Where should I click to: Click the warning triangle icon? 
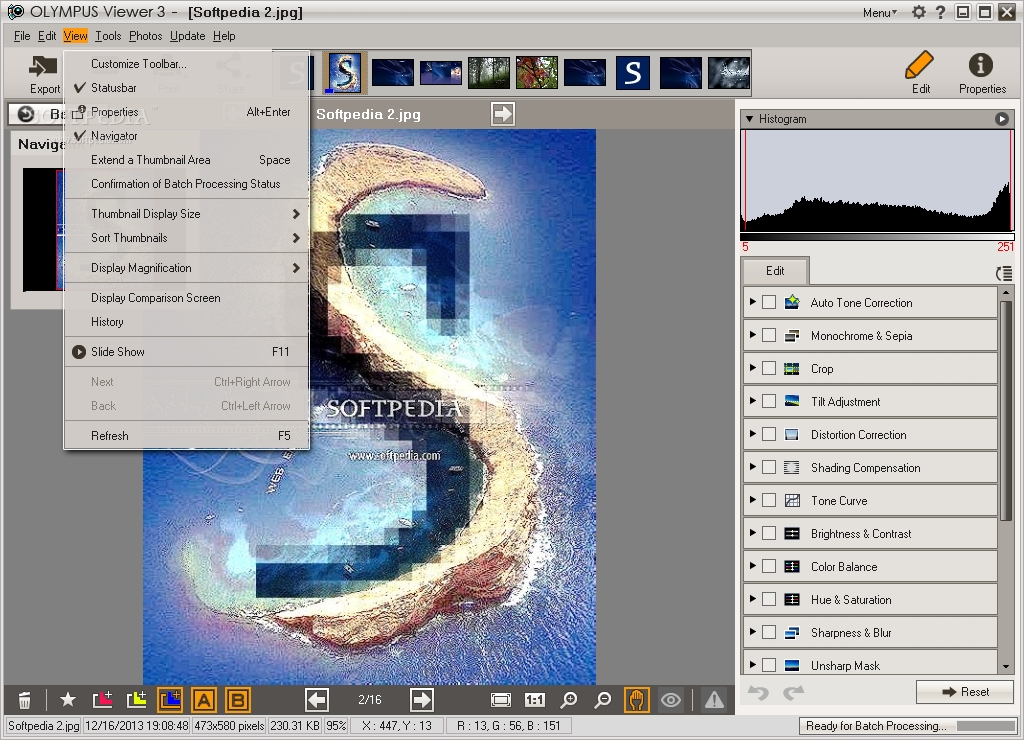(714, 700)
